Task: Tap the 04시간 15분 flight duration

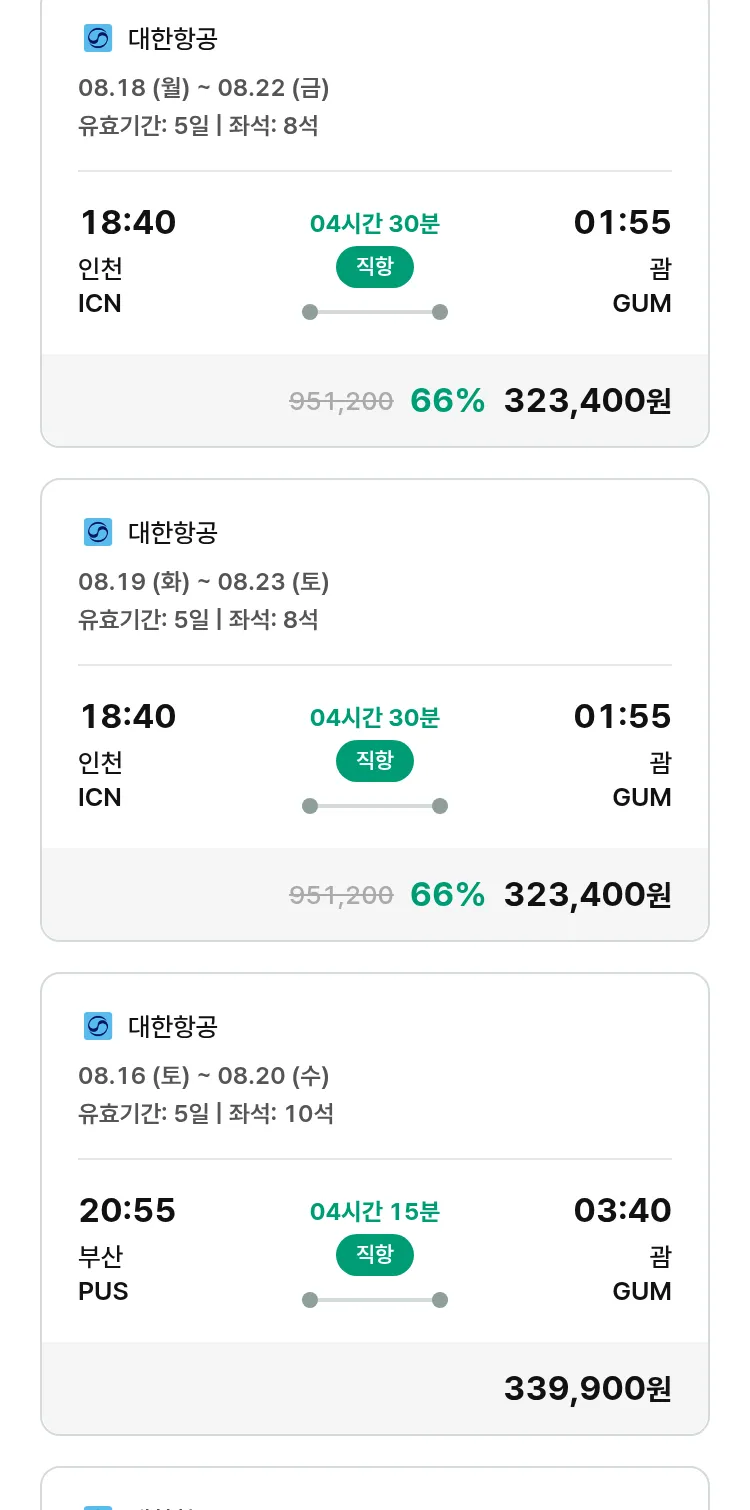Action: [375, 1212]
